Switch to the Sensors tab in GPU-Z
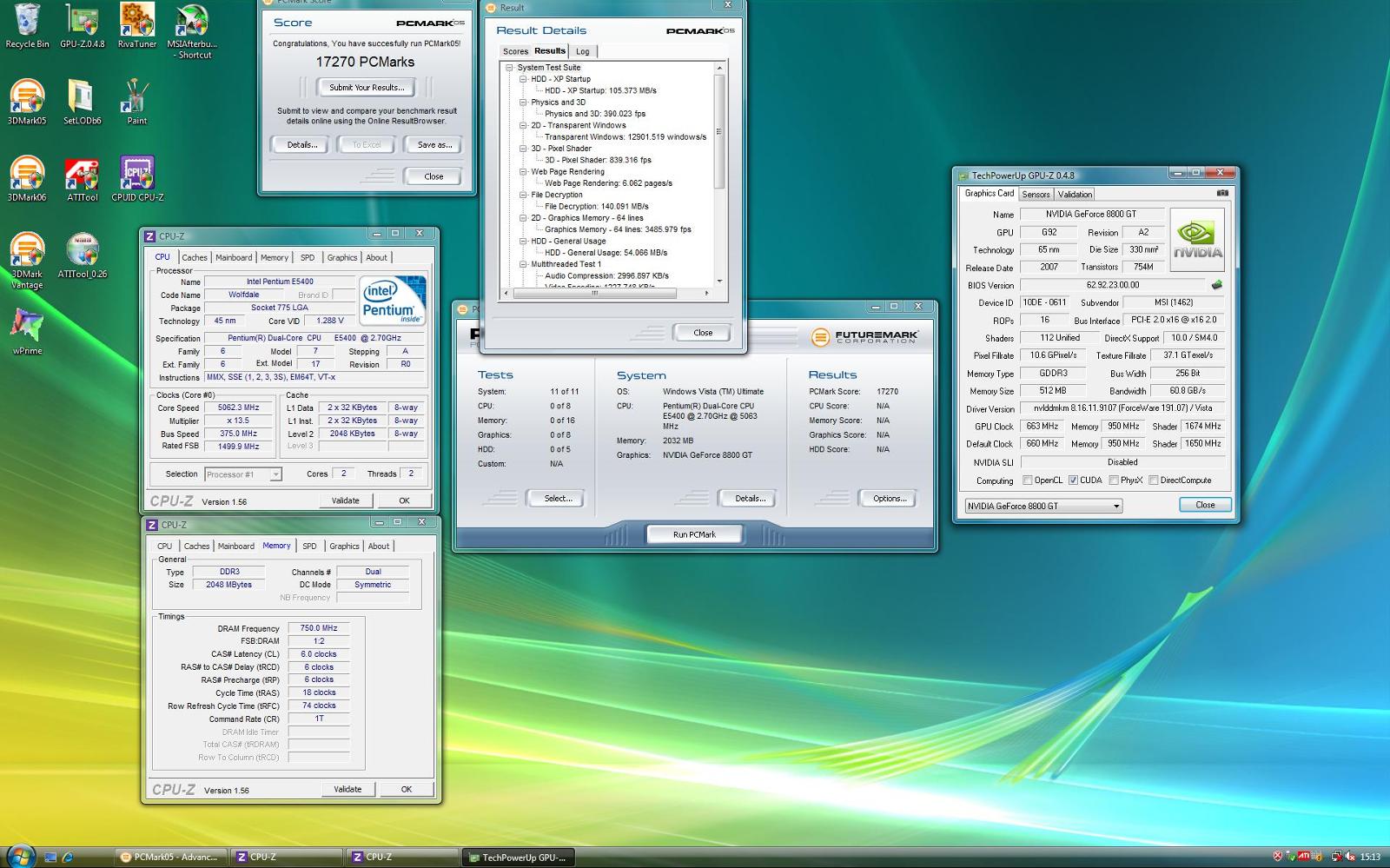 [1036, 195]
